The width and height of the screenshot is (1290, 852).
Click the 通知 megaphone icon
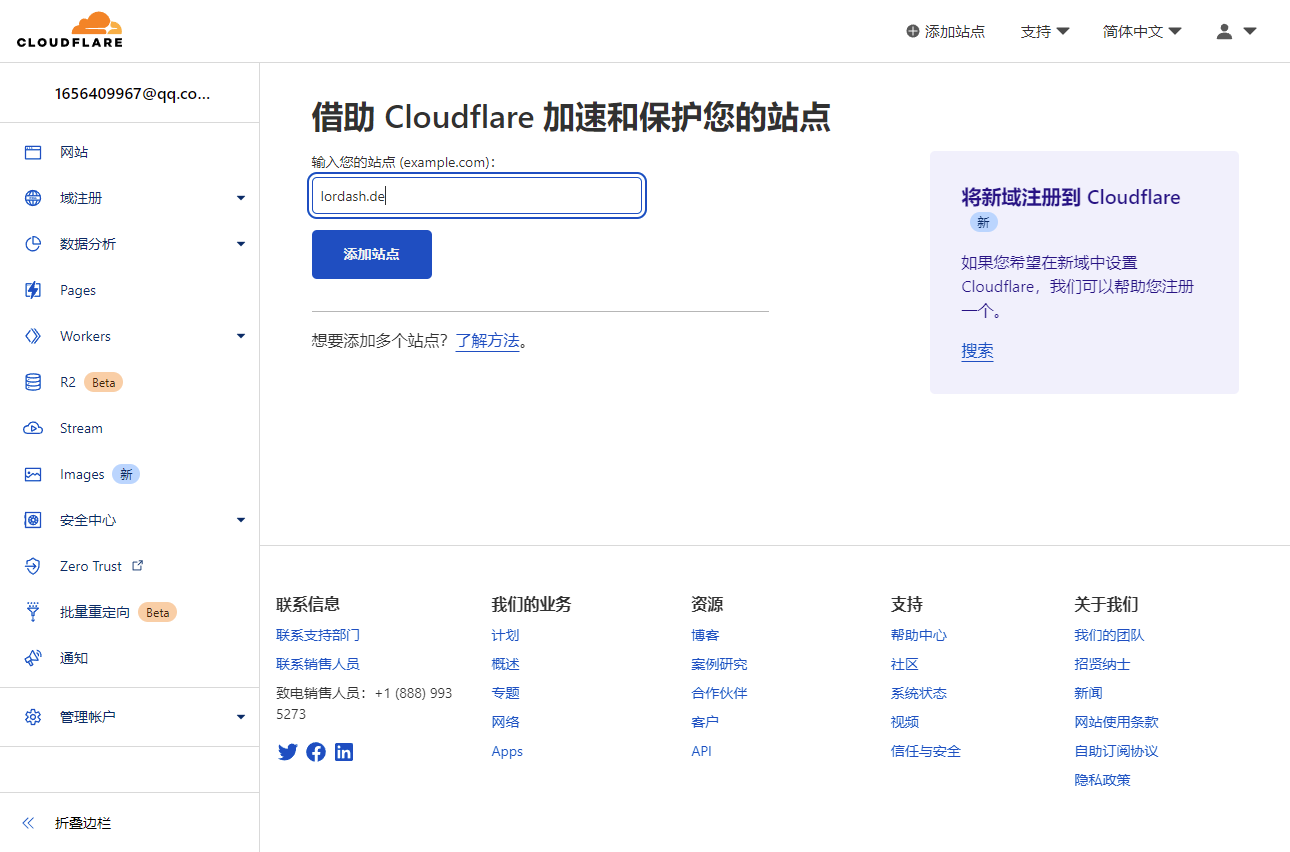[33, 658]
